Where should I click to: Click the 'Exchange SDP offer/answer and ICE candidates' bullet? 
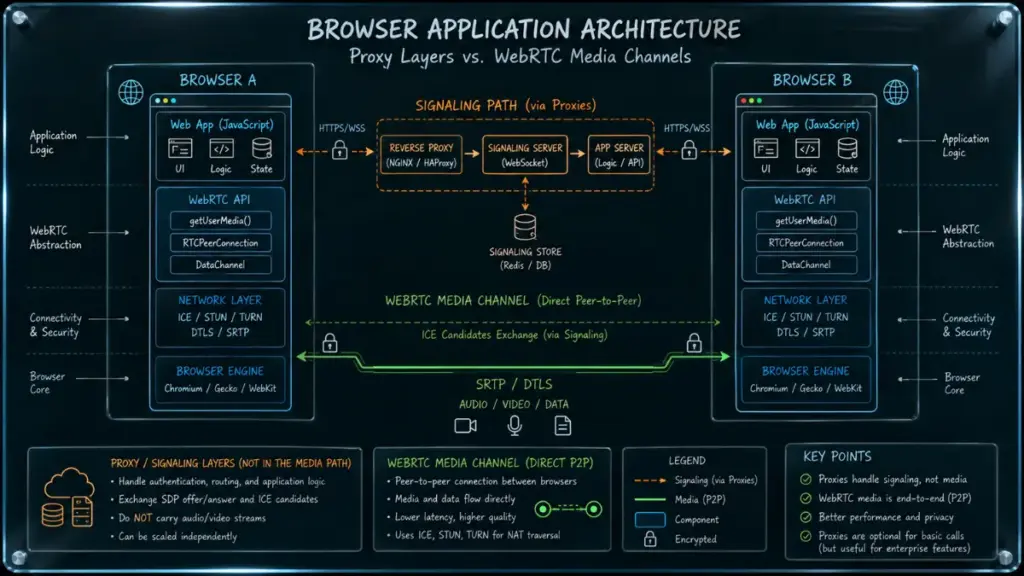(x=214, y=499)
